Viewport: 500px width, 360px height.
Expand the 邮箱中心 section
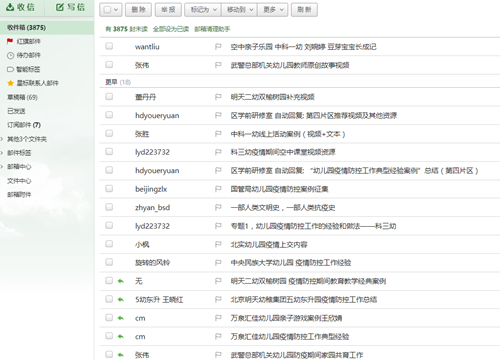point(2,167)
